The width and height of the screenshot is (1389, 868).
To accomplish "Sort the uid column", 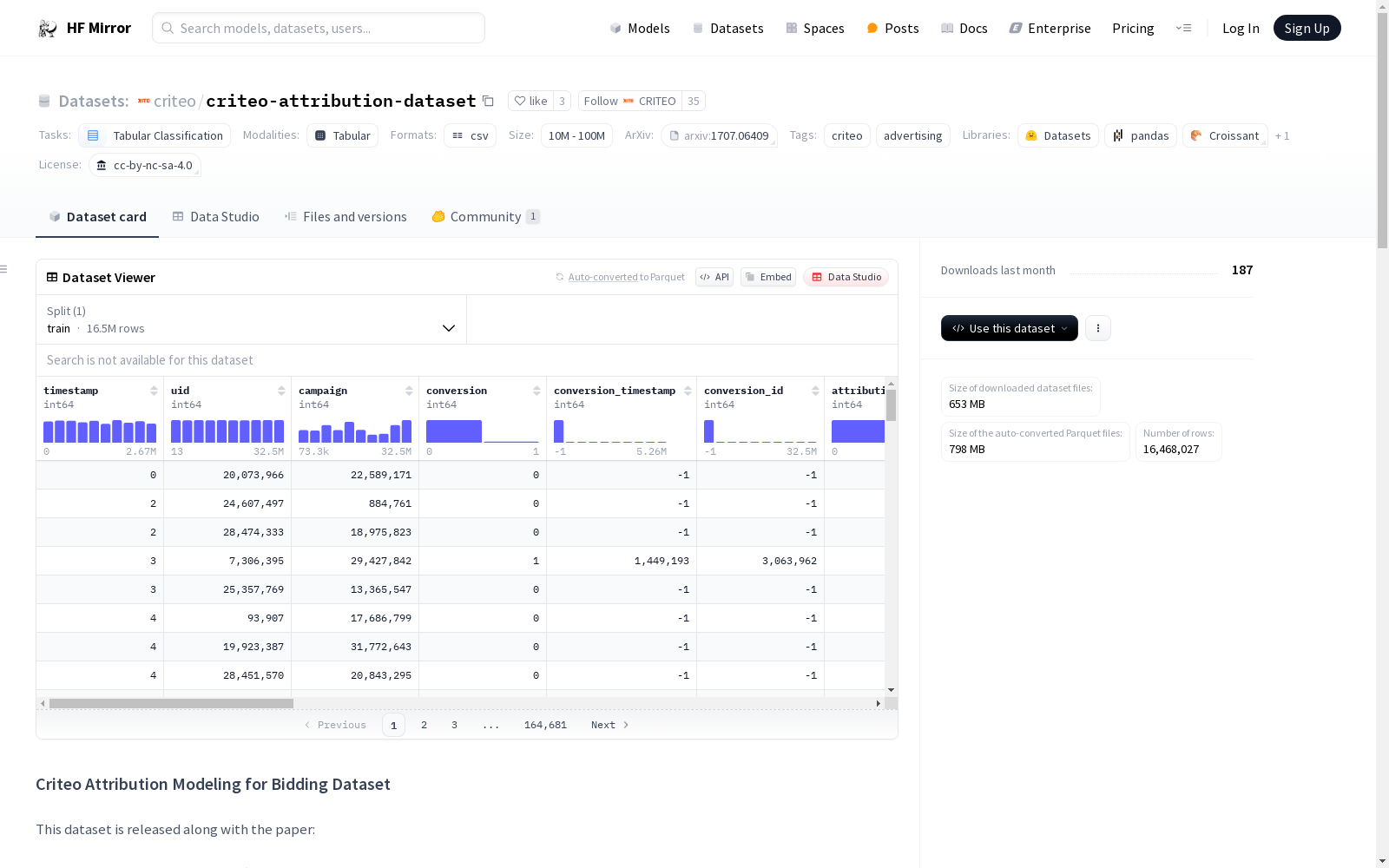I will (281, 391).
